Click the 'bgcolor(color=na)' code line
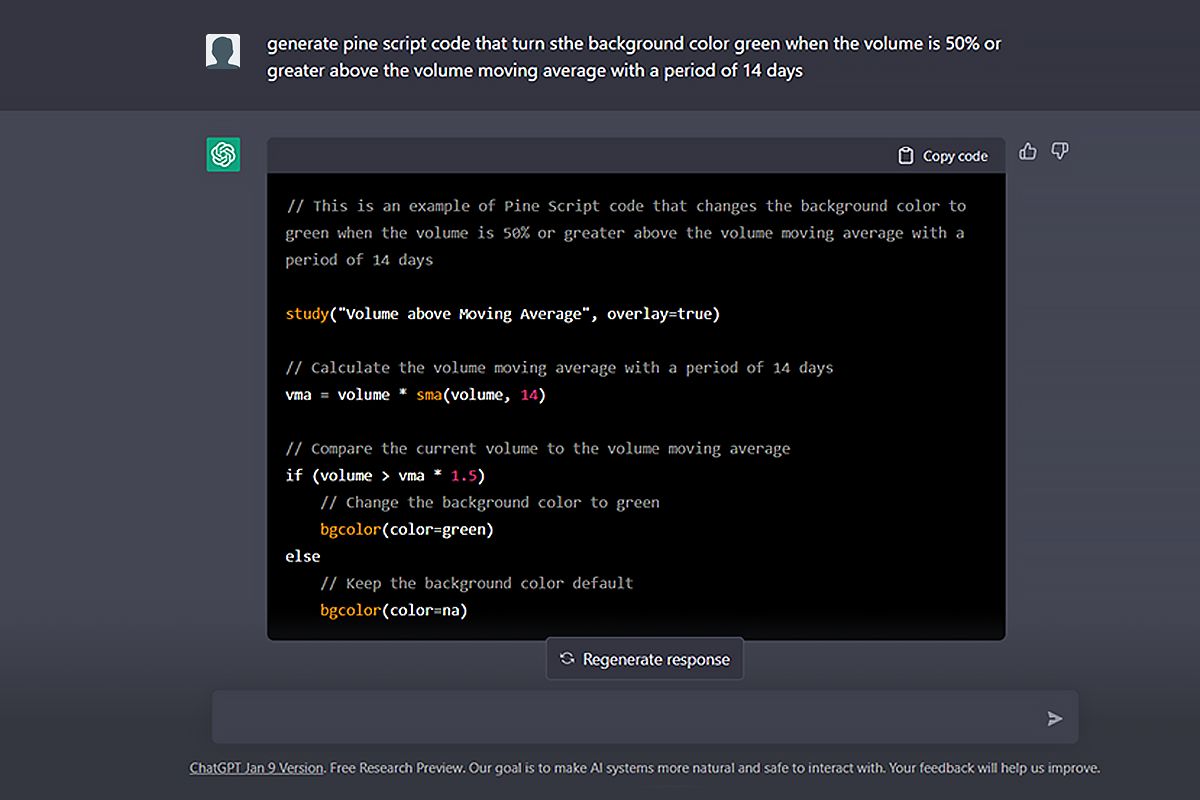Viewport: 1200px width, 800px height. pos(394,610)
